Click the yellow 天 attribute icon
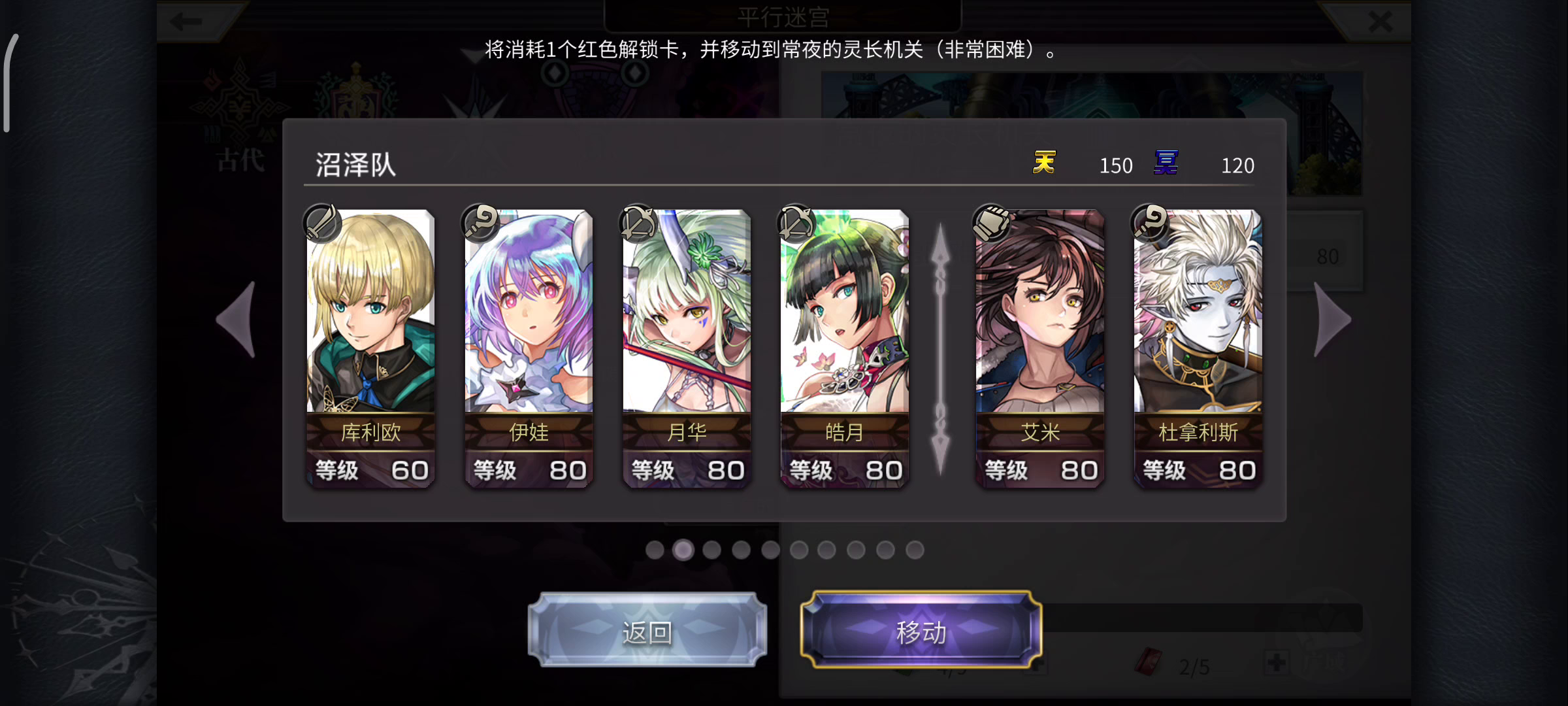Viewport: 1568px width, 706px height. click(x=1044, y=163)
